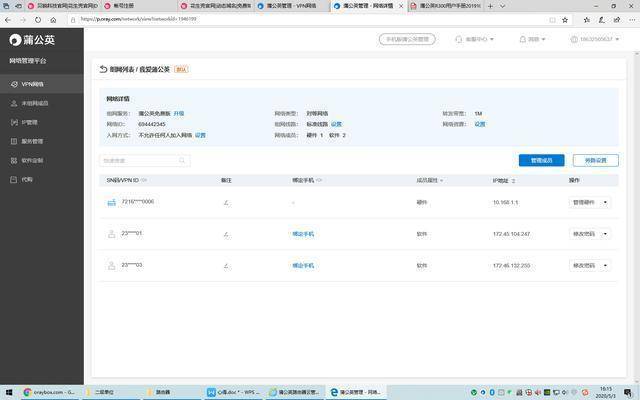This screenshot has width=640, height=400.
Task: Switch to the PDF user manual browser tab
Action: click(445, 6)
